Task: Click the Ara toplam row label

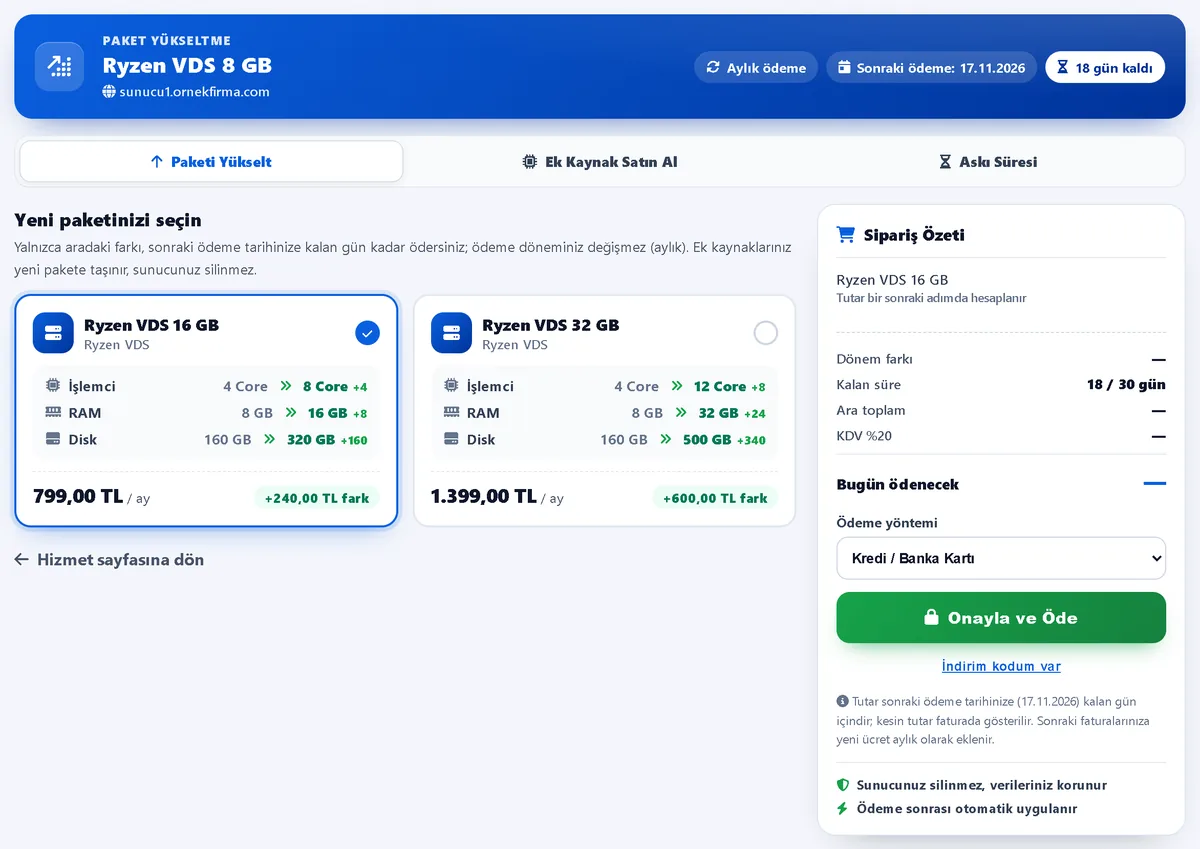Action: point(871,410)
